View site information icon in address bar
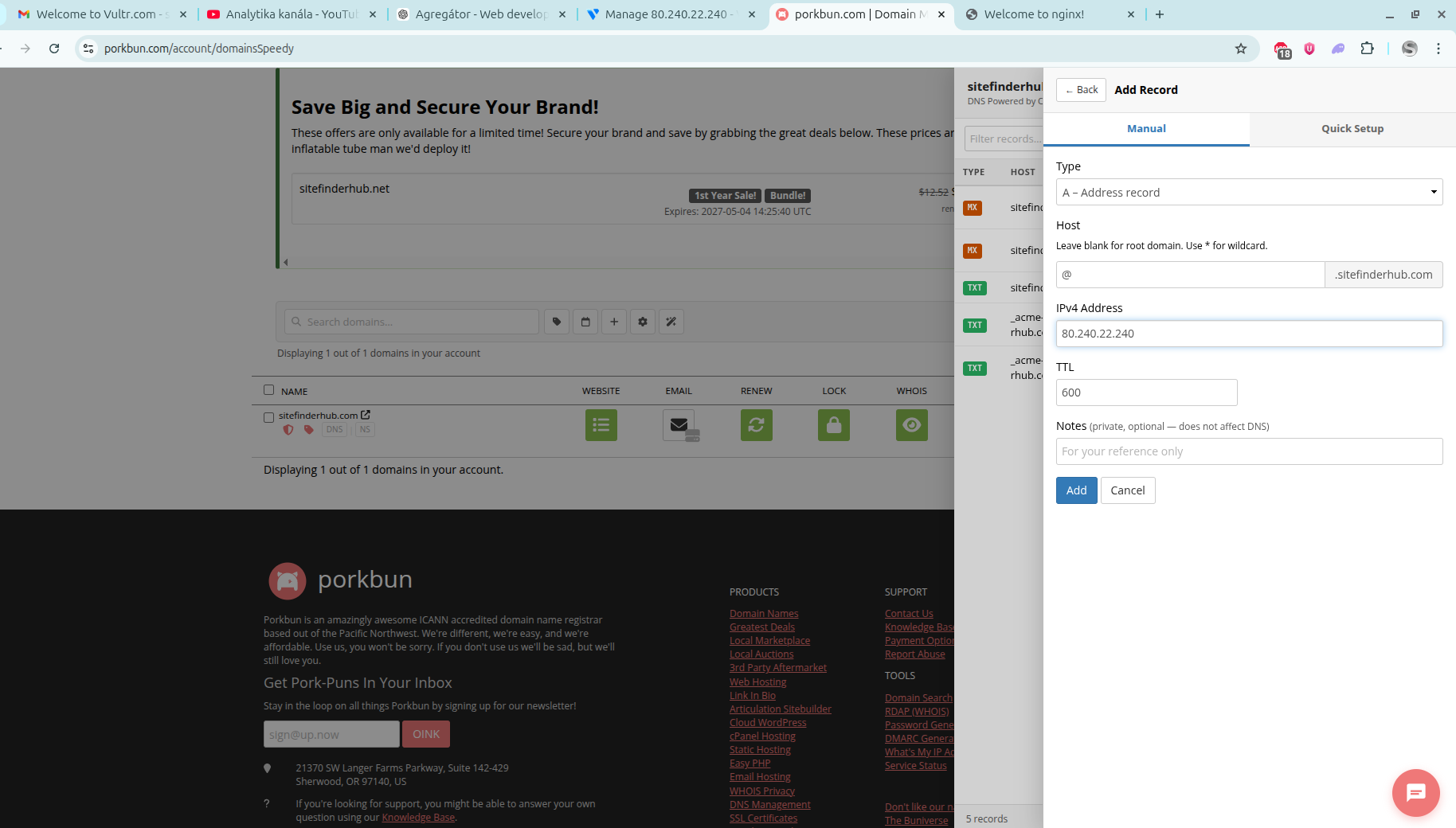 (x=88, y=49)
